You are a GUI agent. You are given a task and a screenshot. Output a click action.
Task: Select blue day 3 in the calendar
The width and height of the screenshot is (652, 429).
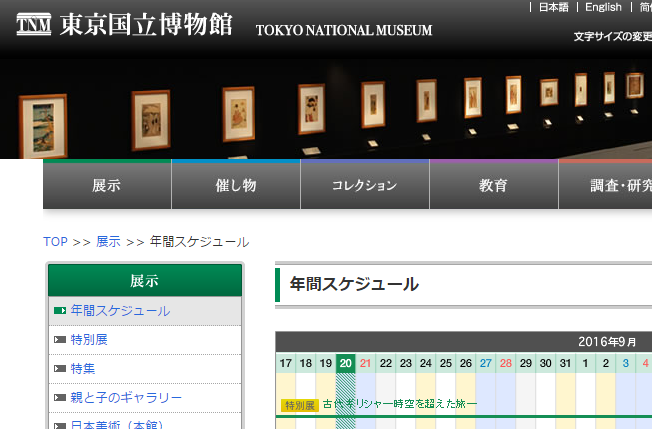click(x=625, y=363)
